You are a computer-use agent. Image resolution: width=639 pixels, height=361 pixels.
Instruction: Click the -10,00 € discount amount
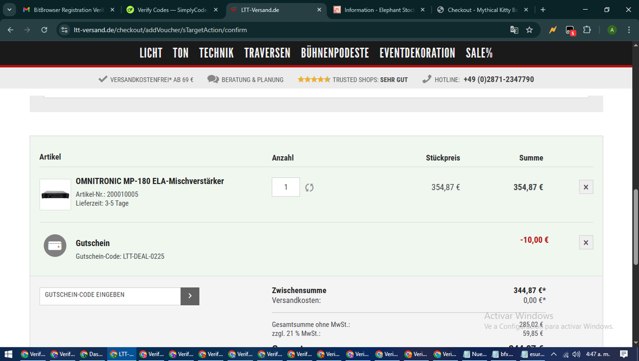[x=534, y=240]
